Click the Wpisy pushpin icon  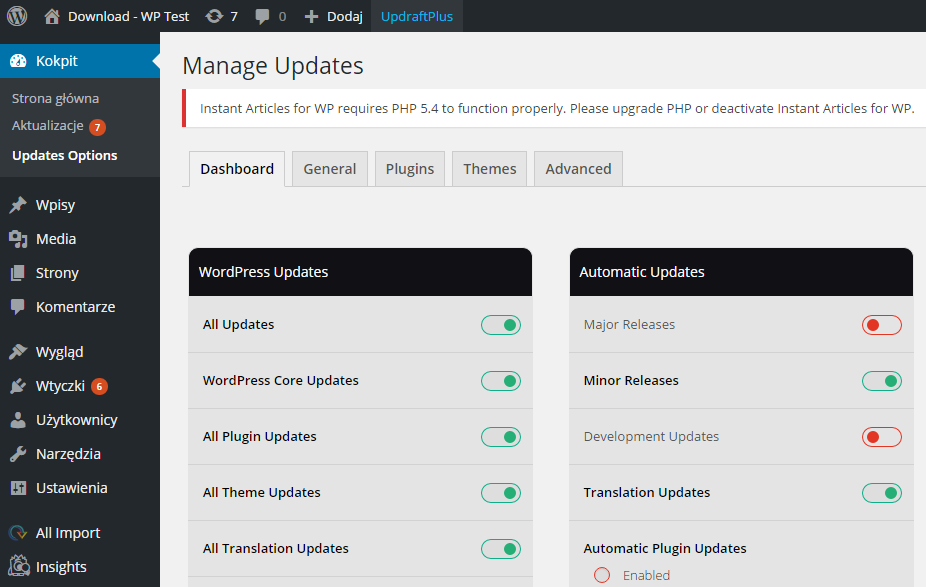coord(18,205)
